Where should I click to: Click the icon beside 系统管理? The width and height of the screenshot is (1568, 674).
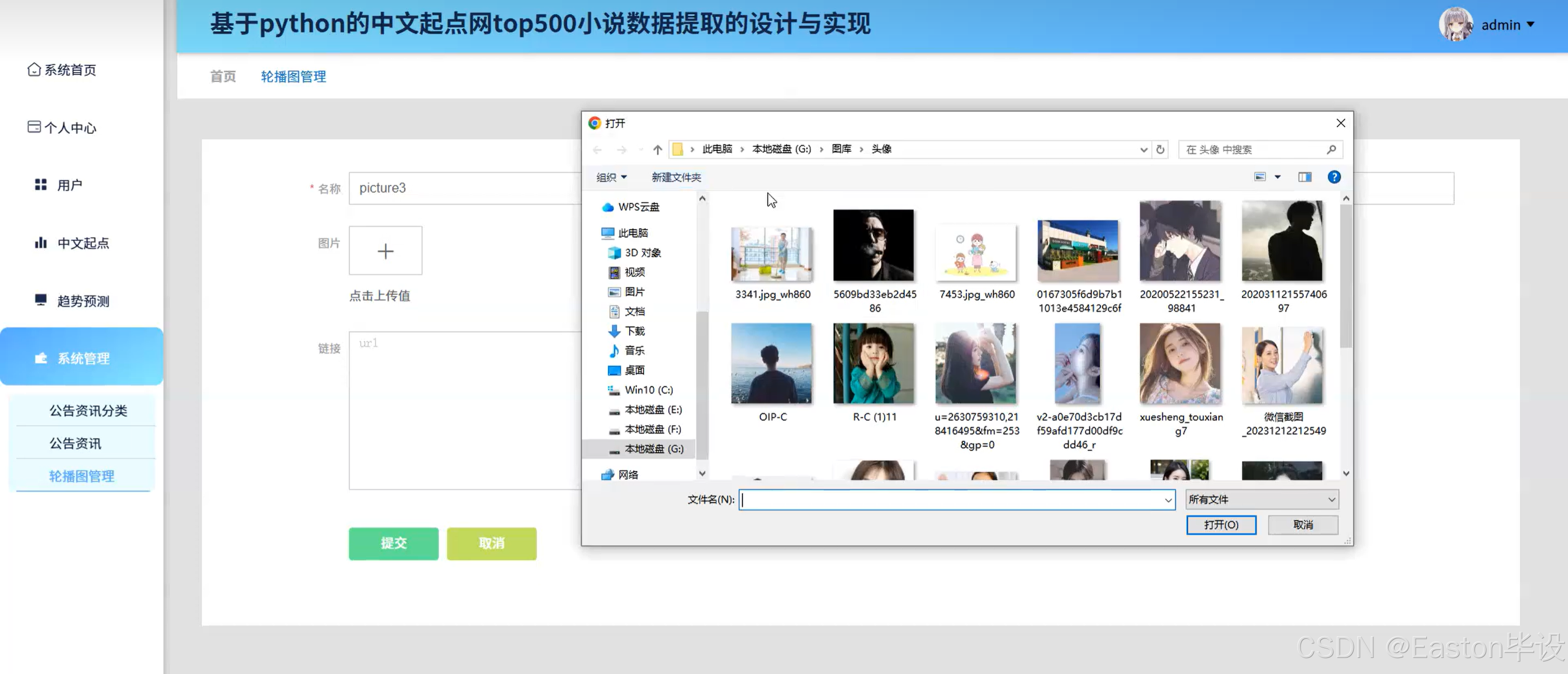(41, 358)
